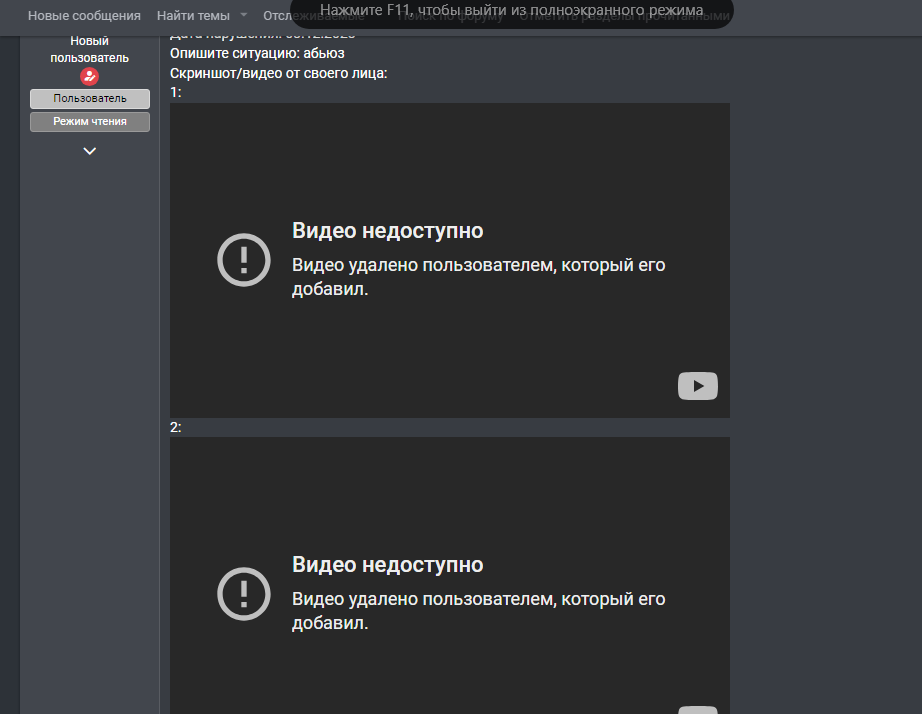Open the Новые сообщения menu item
The width and height of the screenshot is (922, 714).
84,16
